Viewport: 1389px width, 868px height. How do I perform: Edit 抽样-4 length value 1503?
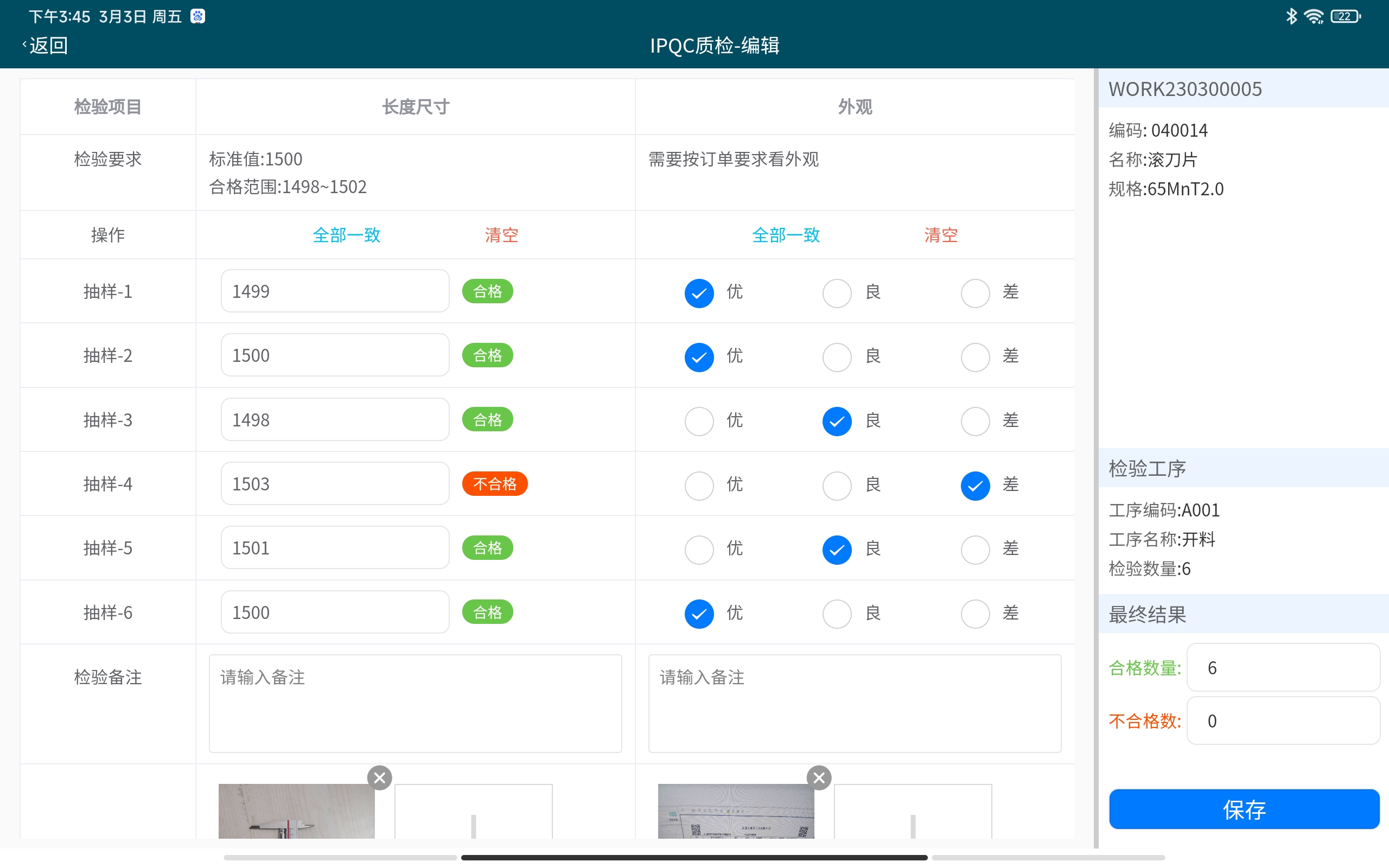click(335, 484)
